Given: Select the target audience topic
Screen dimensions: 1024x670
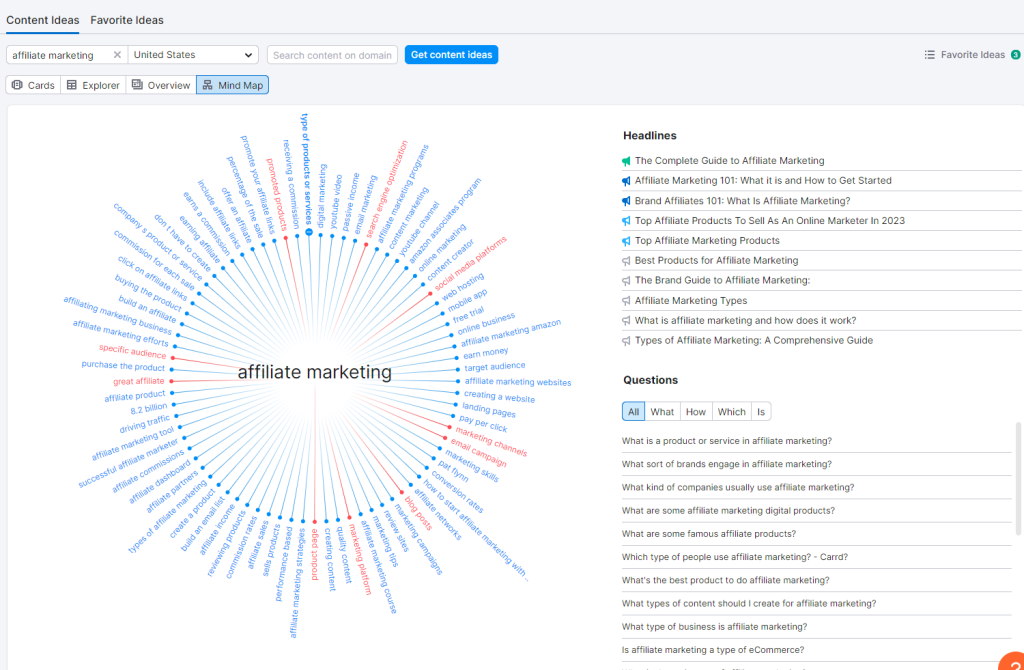Looking at the screenshot, I should click(x=494, y=368).
